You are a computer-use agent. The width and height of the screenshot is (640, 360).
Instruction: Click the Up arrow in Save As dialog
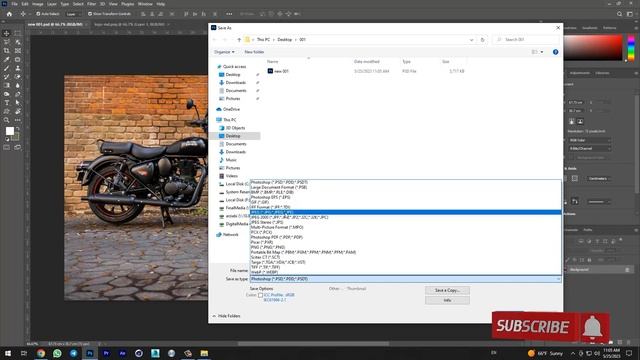tap(239, 40)
